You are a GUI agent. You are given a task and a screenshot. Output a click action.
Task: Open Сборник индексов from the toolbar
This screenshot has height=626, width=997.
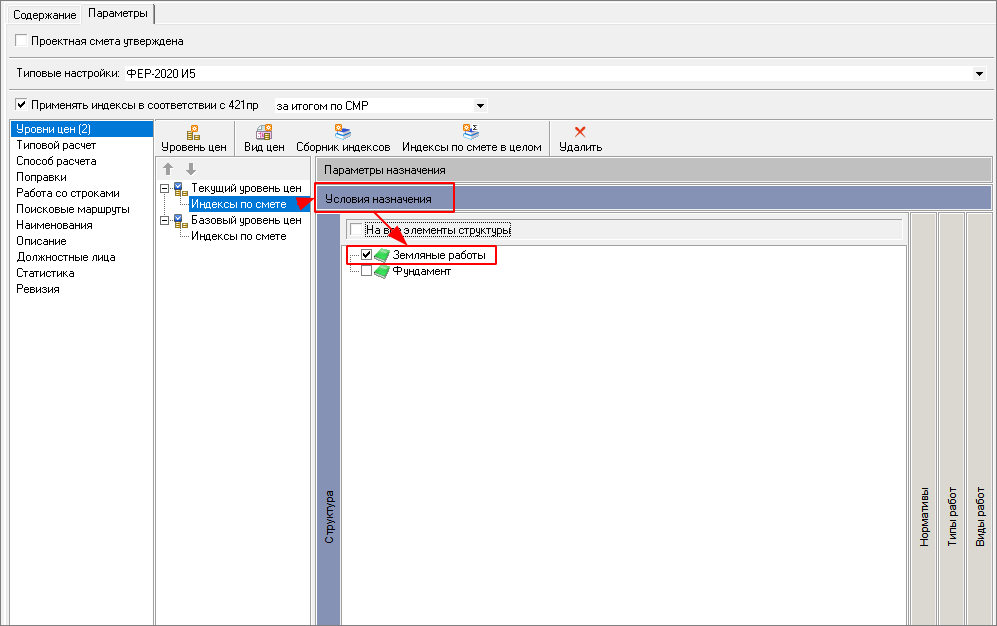click(x=342, y=132)
